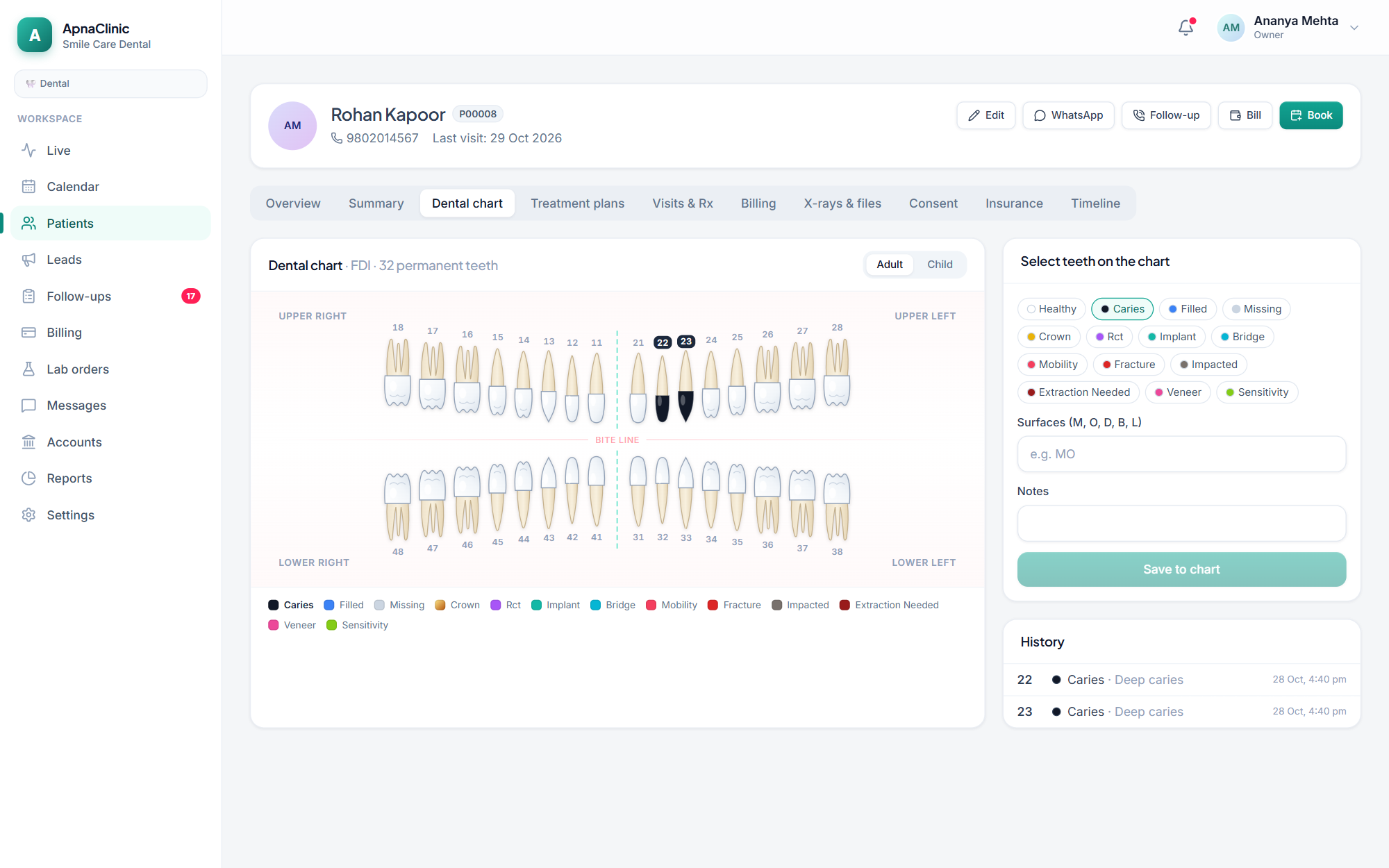Focus the Surfaces input field
The width and height of the screenshot is (1389, 868).
(x=1181, y=454)
